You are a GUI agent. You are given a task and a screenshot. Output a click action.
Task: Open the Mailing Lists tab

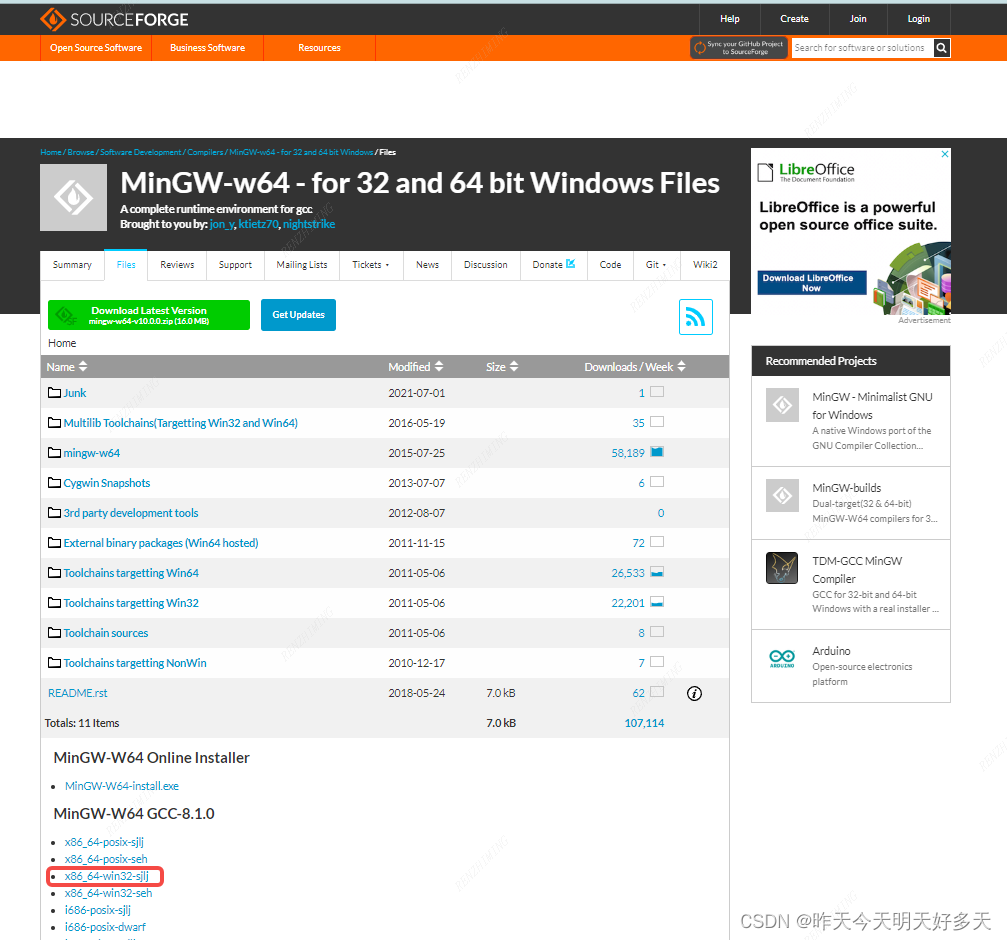[302, 265]
